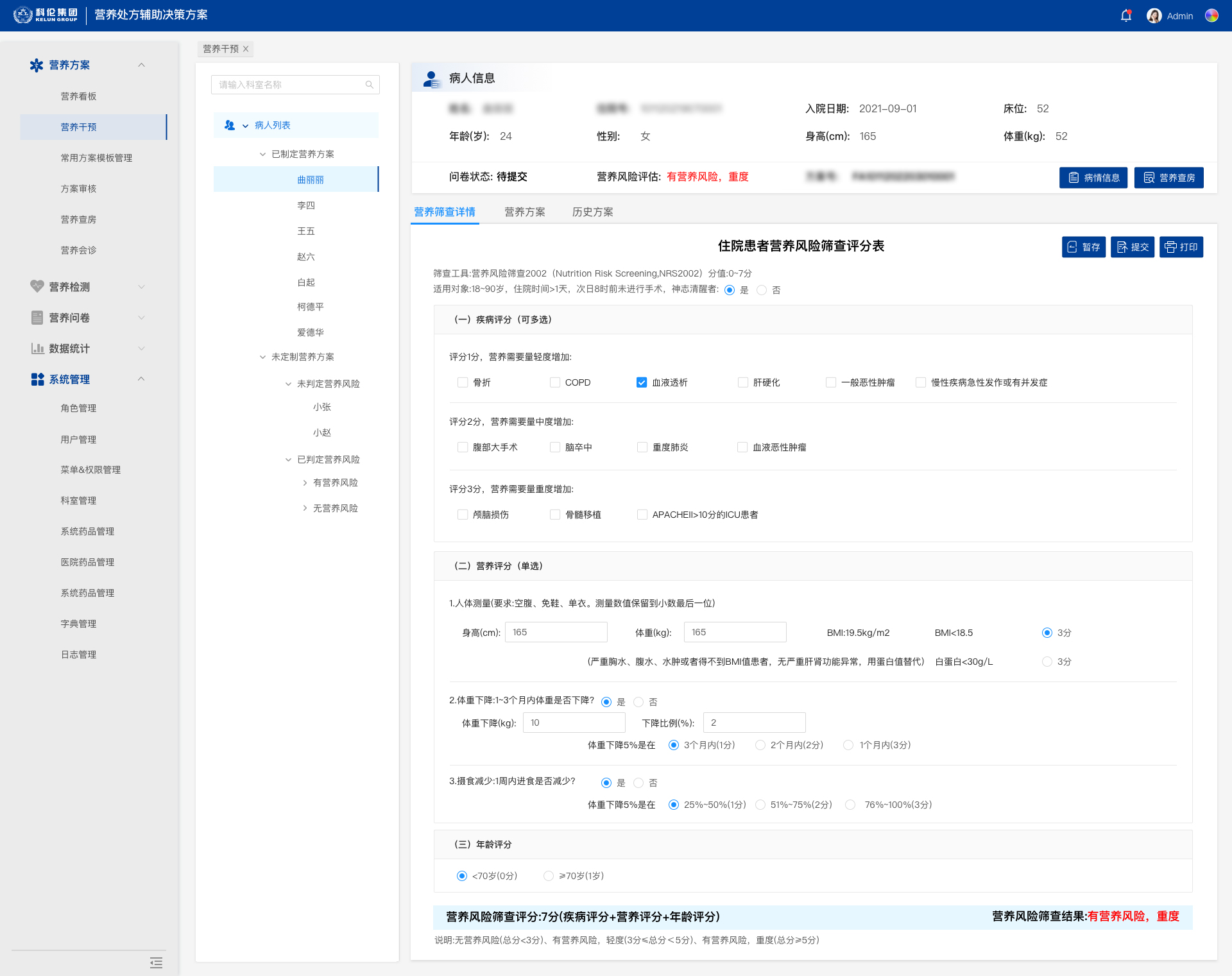Uncheck the 血液透析 checkbox
The width and height of the screenshot is (1232, 976).
[642, 382]
